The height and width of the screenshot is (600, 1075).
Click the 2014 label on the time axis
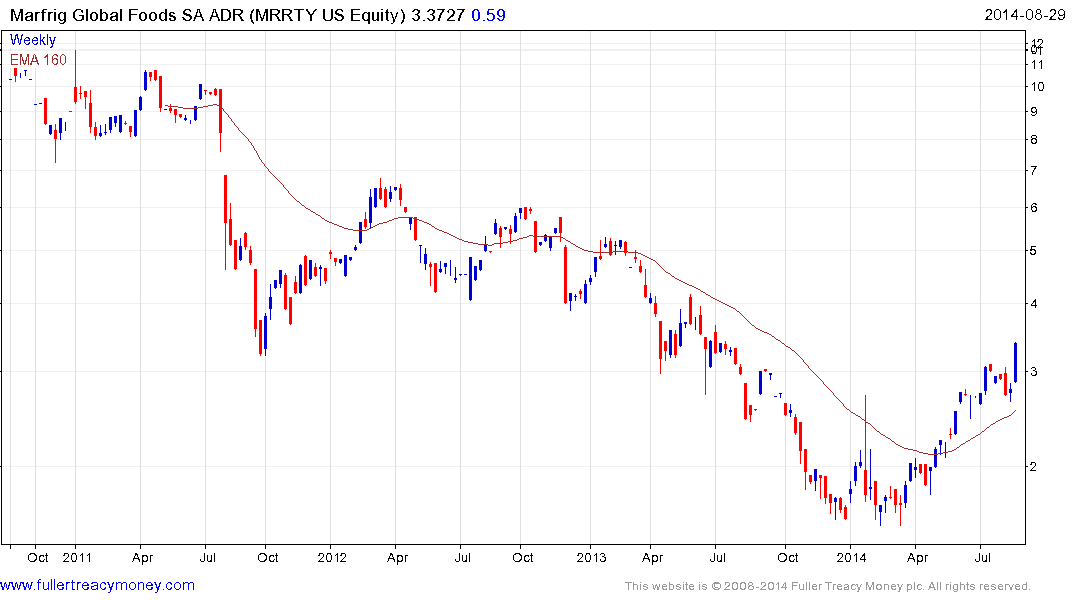(851, 557)
